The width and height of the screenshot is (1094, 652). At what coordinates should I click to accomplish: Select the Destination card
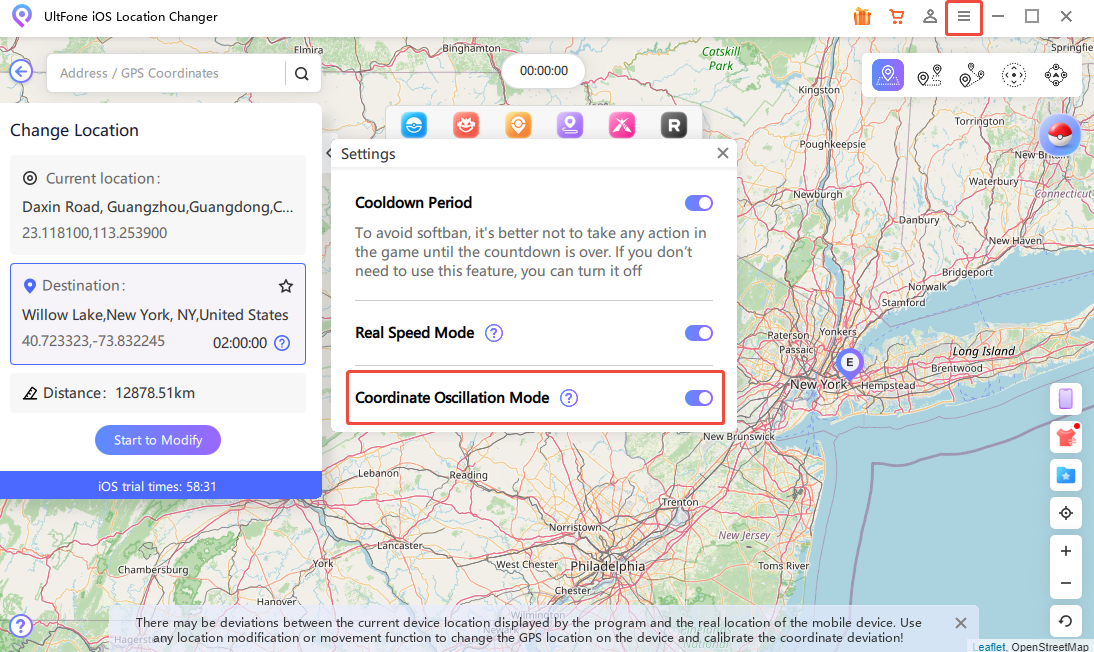[158, 313]
